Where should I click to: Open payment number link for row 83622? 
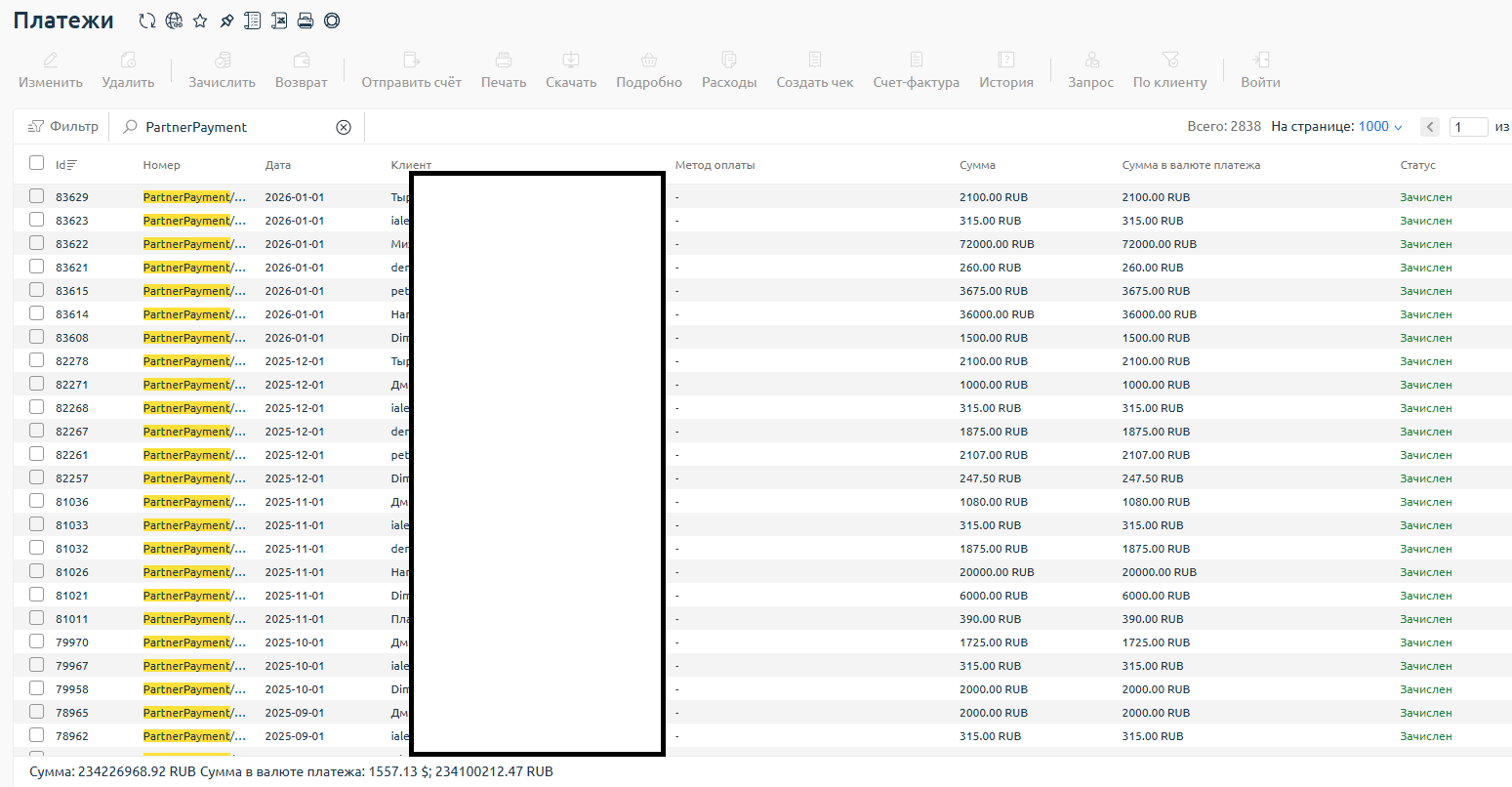coord(193,244)
